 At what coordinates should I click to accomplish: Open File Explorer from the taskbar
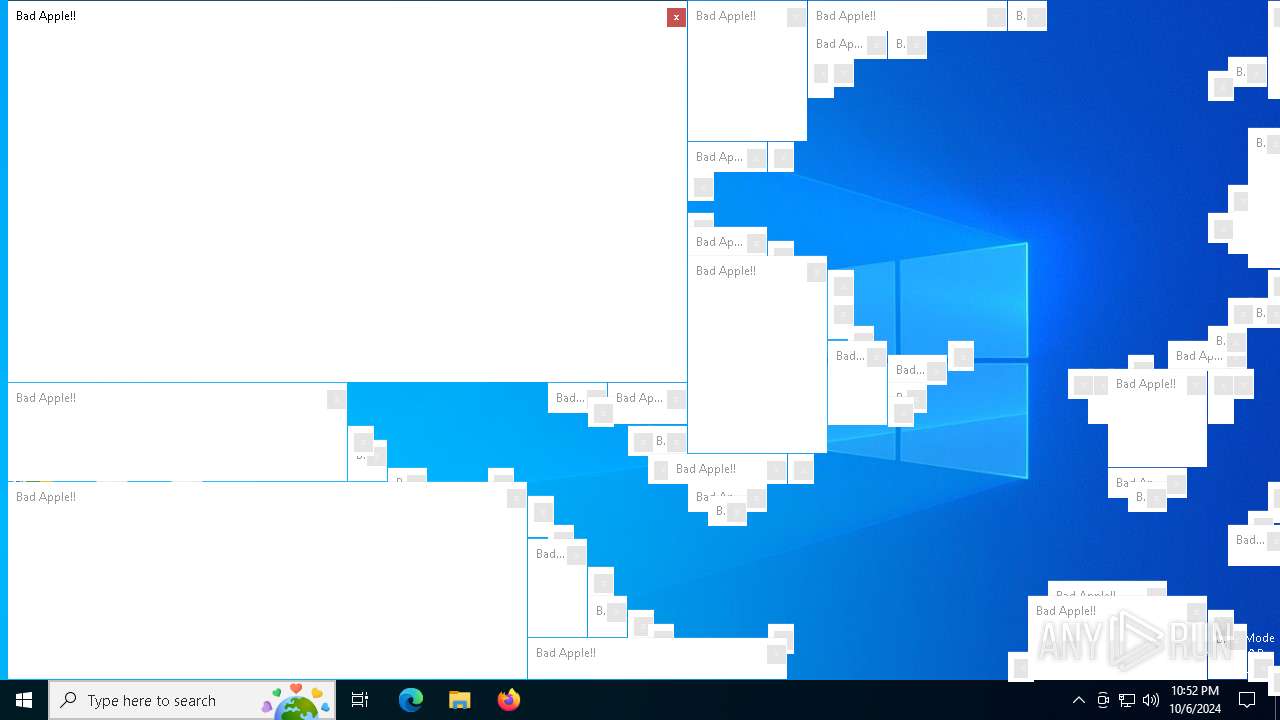(x=460, y=700)
